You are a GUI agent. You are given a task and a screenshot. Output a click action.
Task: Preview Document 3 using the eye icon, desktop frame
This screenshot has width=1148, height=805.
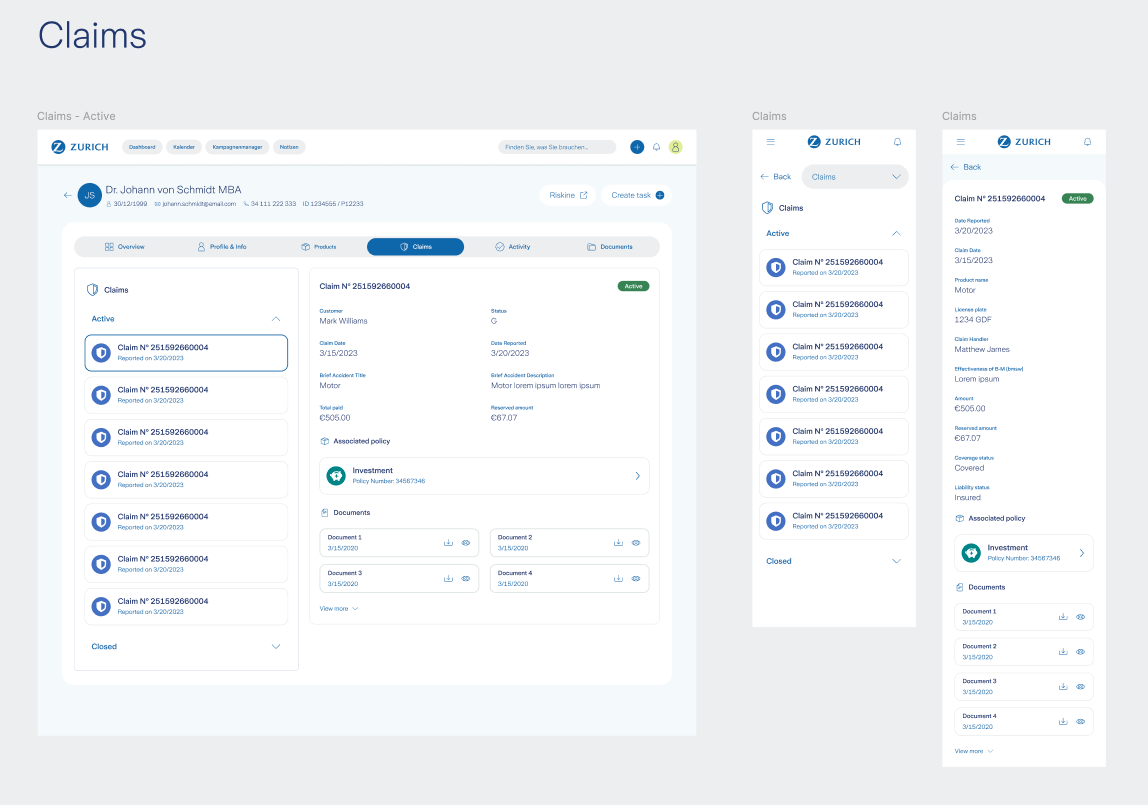pos(466,579)
